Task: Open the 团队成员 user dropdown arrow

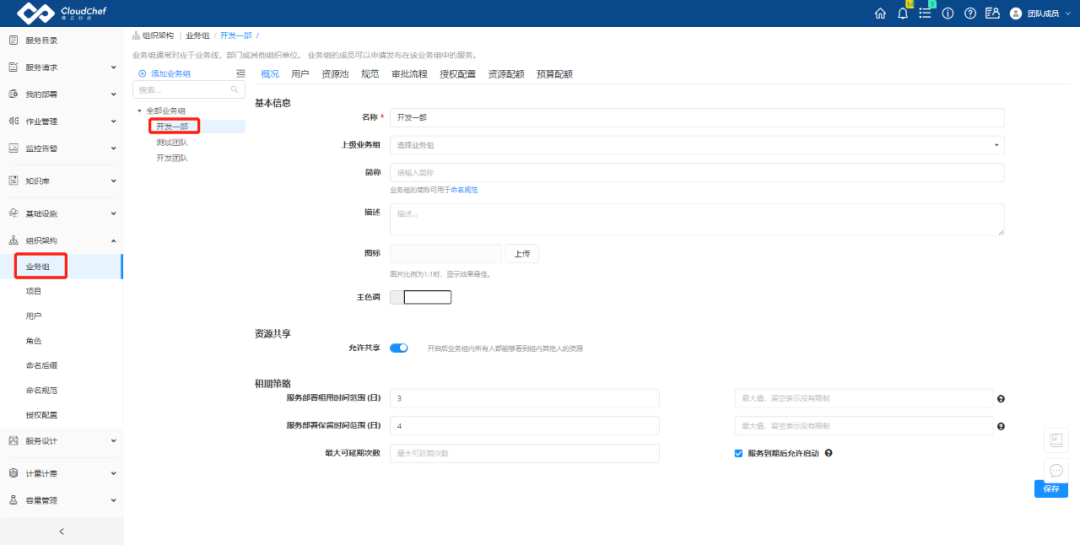Action: pos(1068,13)
